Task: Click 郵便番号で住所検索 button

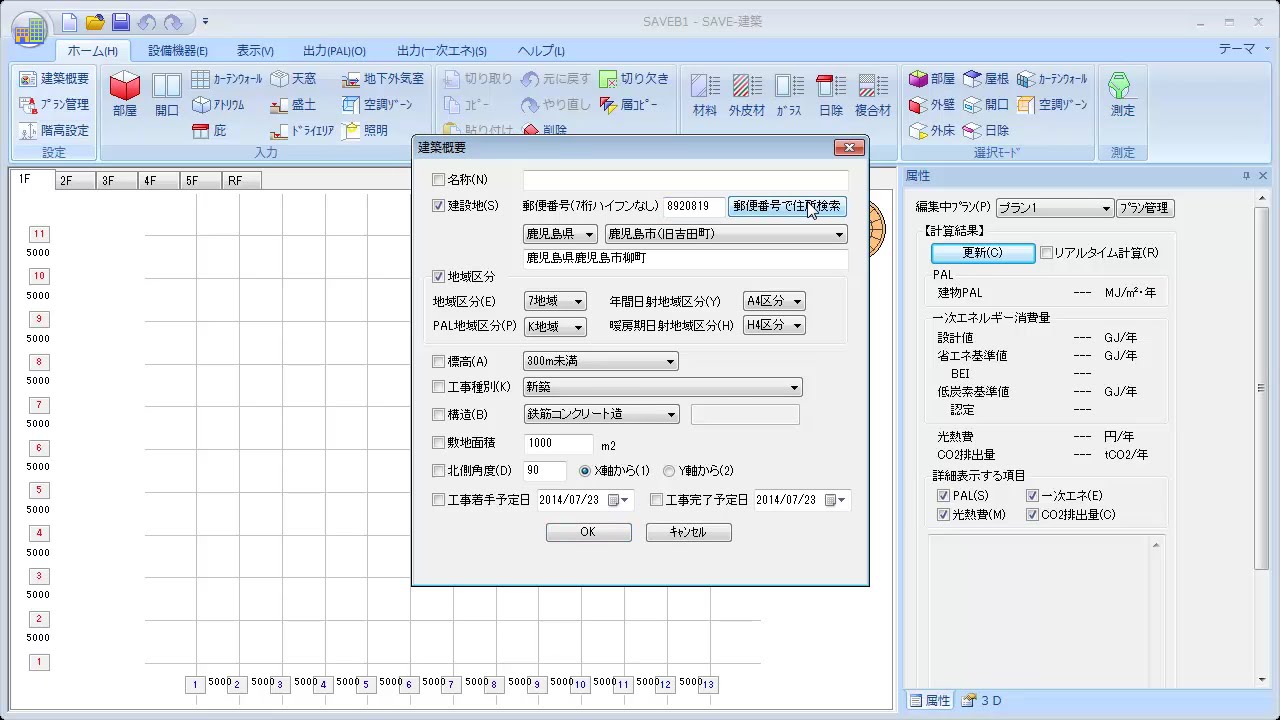Action: click(x=787, y=206)
